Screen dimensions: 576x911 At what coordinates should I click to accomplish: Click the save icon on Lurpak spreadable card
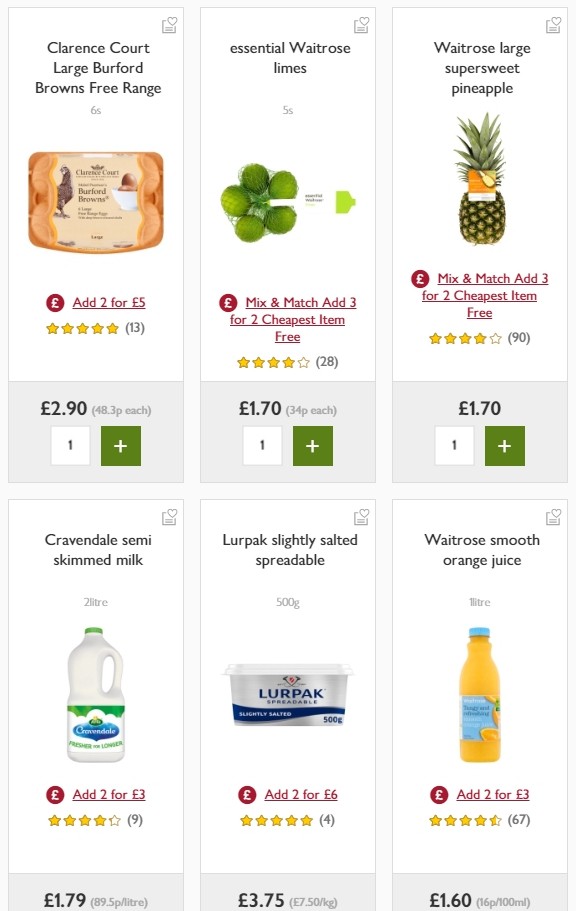pos(361,517)
